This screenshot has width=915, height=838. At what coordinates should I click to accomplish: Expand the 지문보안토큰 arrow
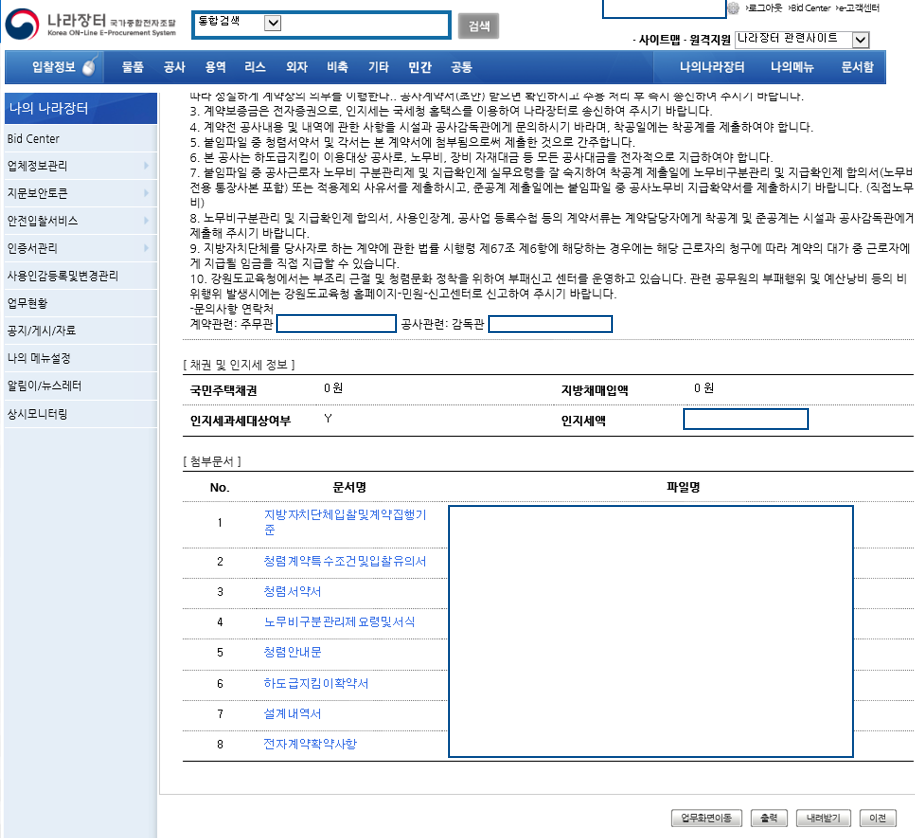click(146, 193)
